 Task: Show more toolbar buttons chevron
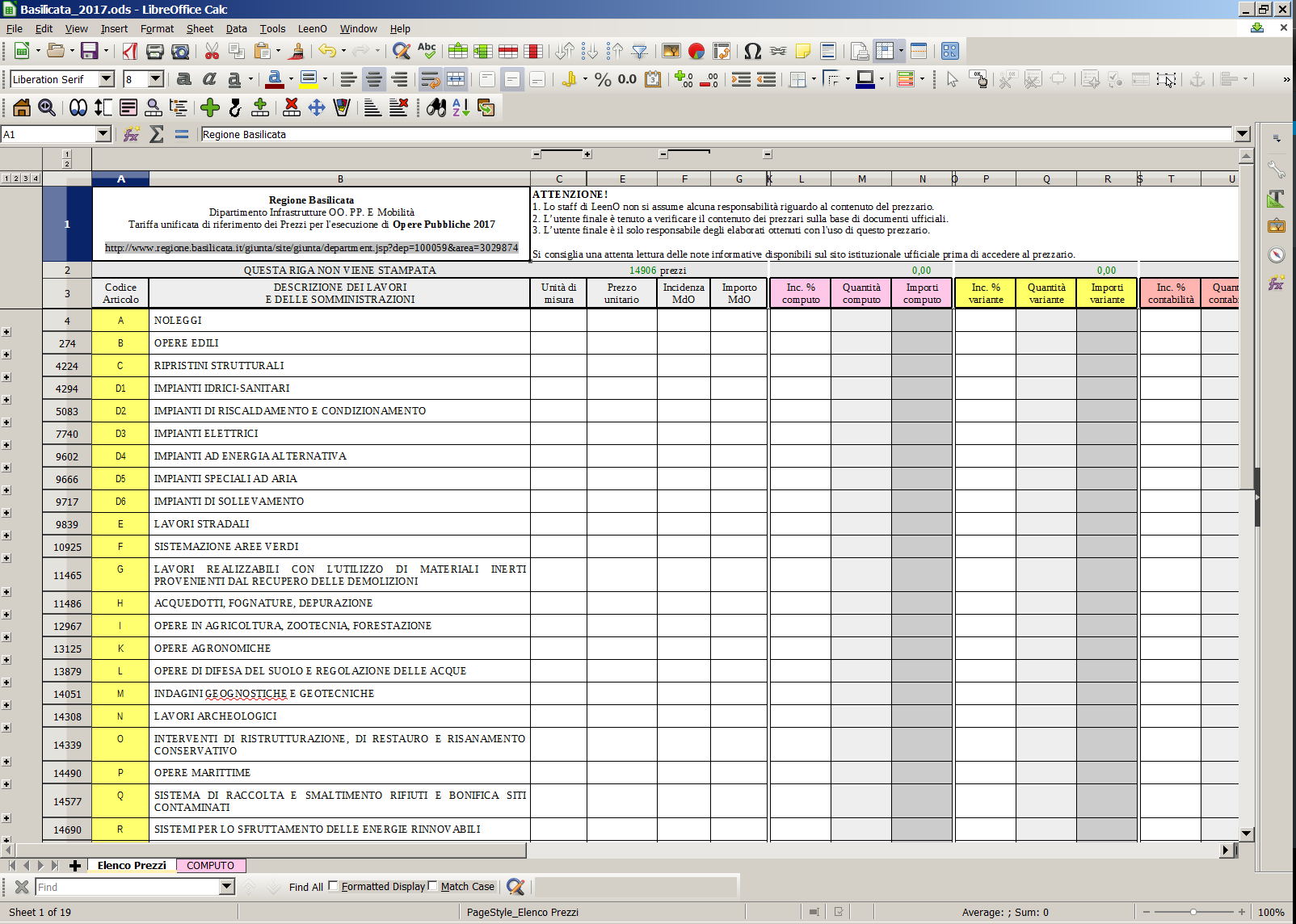1286,79
